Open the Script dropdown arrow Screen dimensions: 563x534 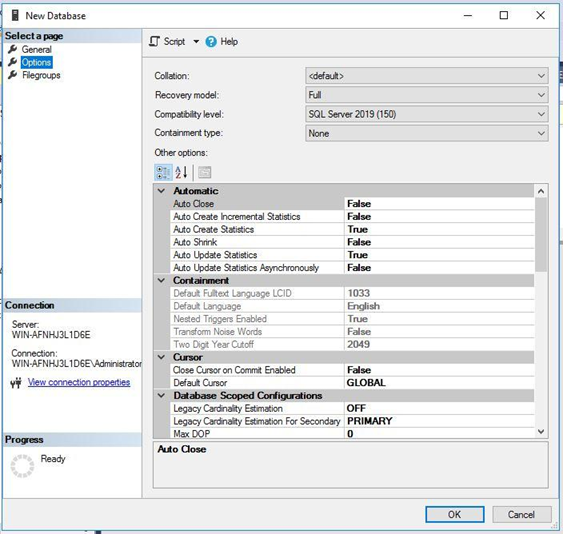196,42
